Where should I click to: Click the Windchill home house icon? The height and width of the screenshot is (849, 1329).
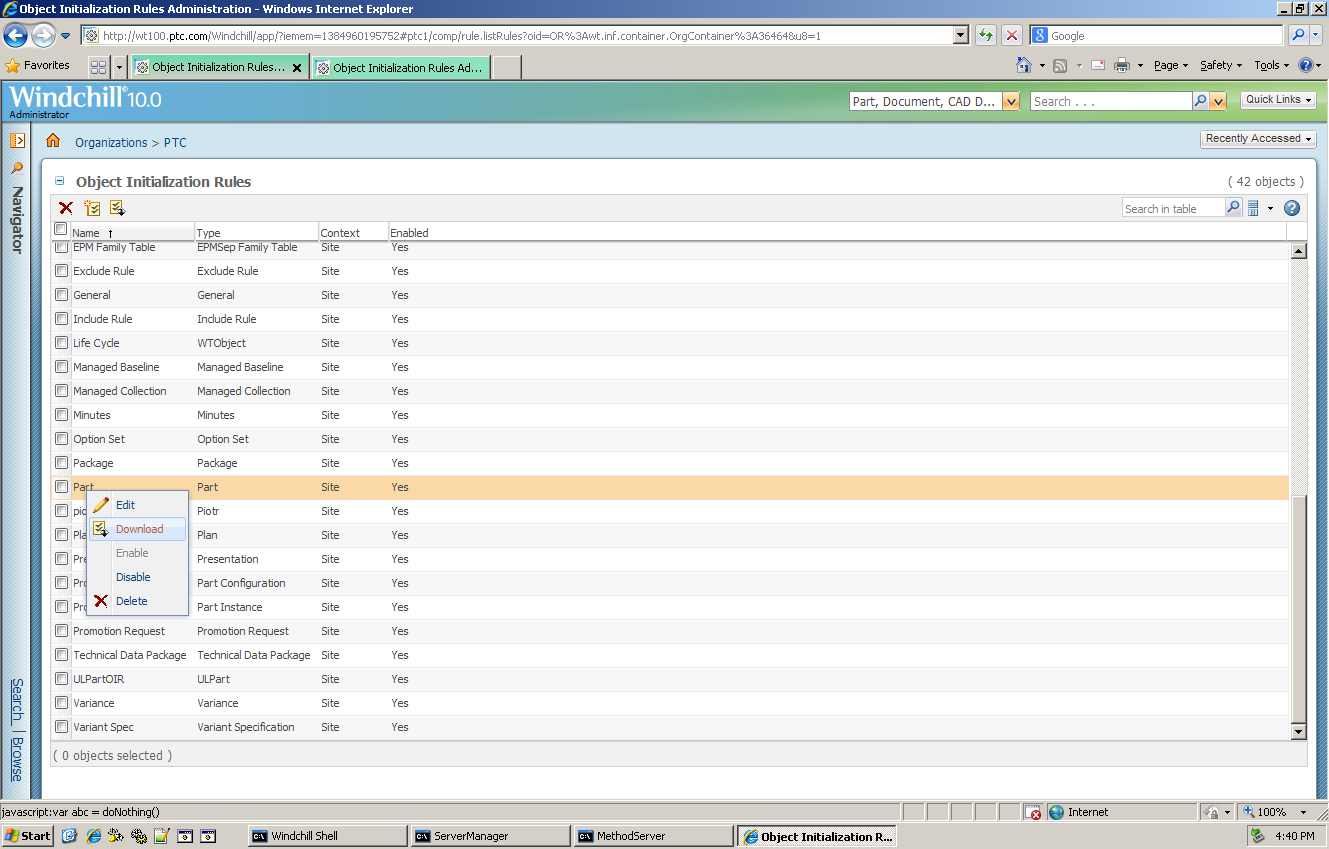53,141
